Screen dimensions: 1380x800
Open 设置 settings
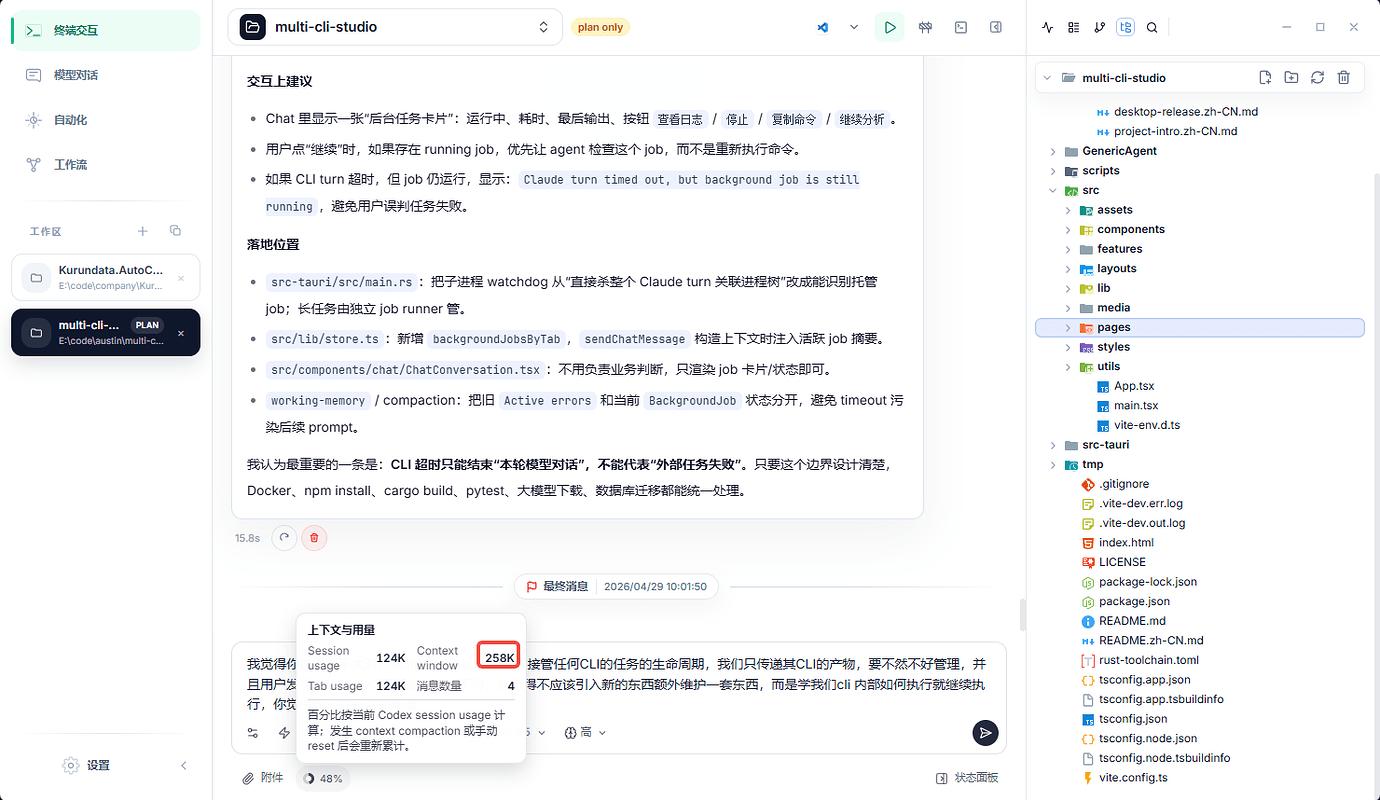86,765
